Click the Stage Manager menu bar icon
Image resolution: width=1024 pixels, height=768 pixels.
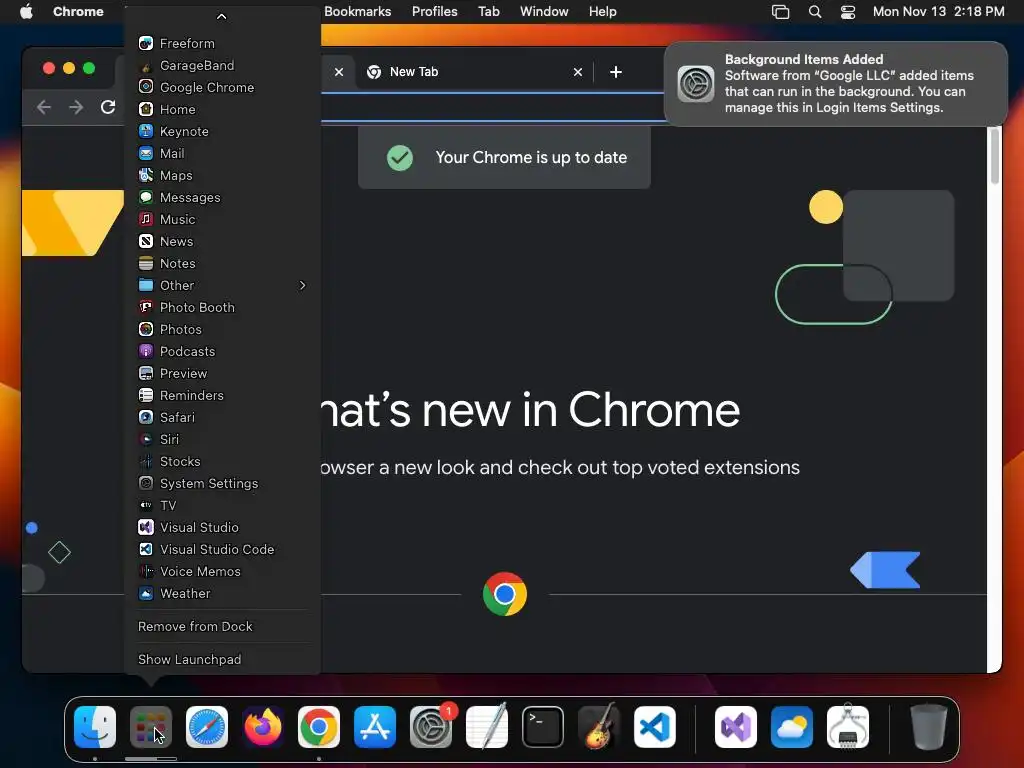pos(780,12)
